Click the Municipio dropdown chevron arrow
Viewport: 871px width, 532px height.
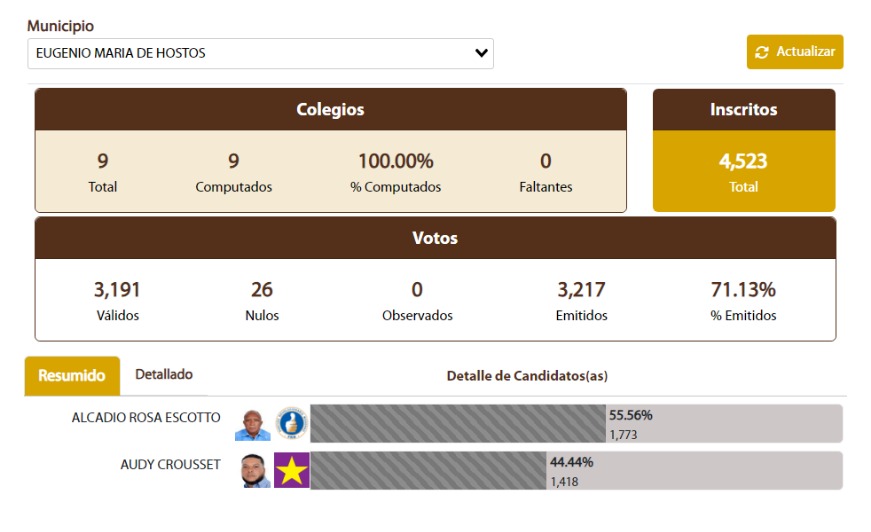pos(481,53)
